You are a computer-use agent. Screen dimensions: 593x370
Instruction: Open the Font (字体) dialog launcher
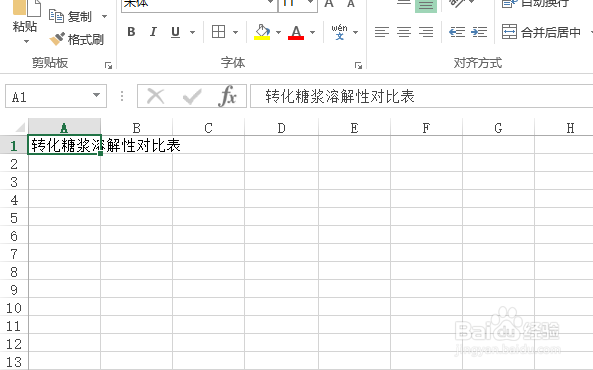(x=358, y=66)
